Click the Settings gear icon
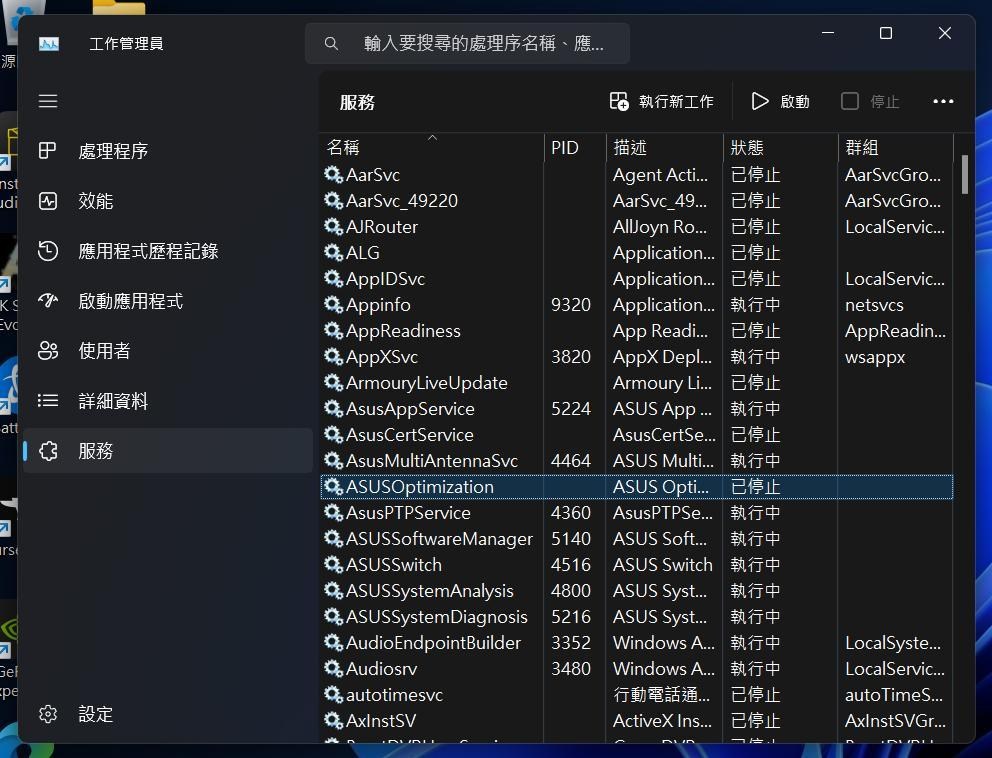 pyautogui.click(x=48, y=714)
